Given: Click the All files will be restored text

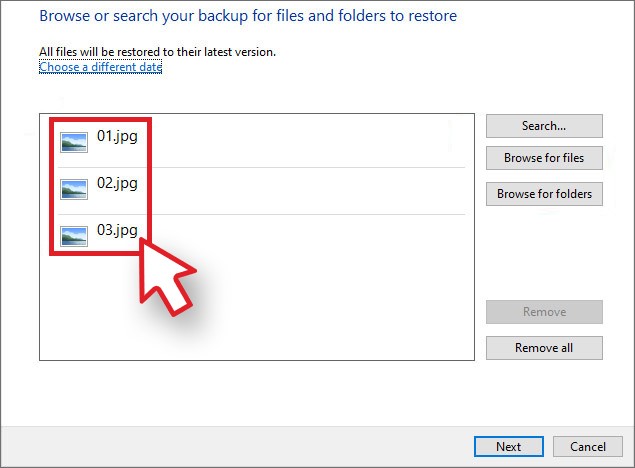Looking at the screenshot, I should pos(157,52).
